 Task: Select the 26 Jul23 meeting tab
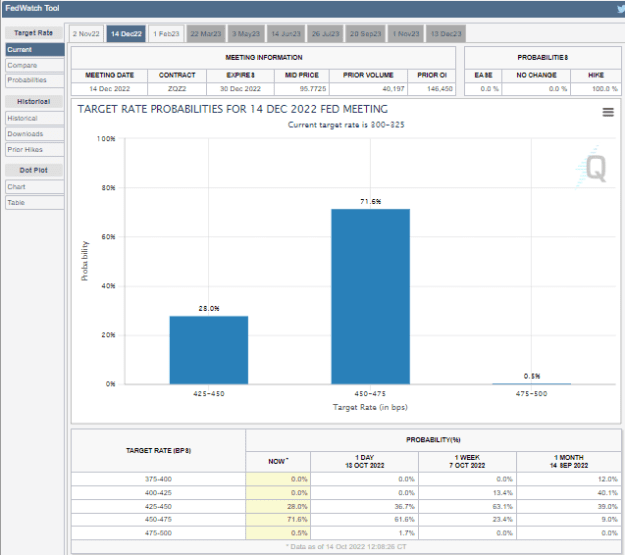tap(325, 34)
